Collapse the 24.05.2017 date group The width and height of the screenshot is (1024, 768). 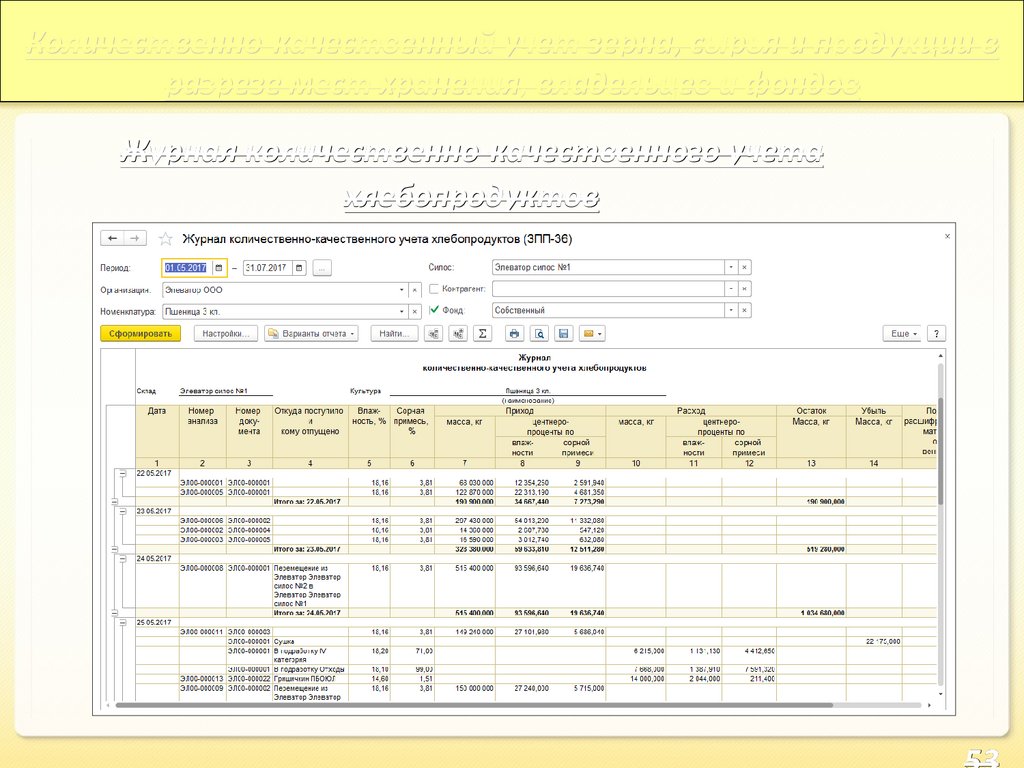point(122,559)
